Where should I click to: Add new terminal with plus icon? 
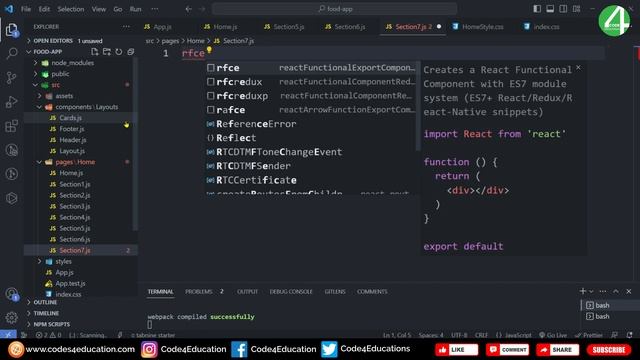pos(582,291)
